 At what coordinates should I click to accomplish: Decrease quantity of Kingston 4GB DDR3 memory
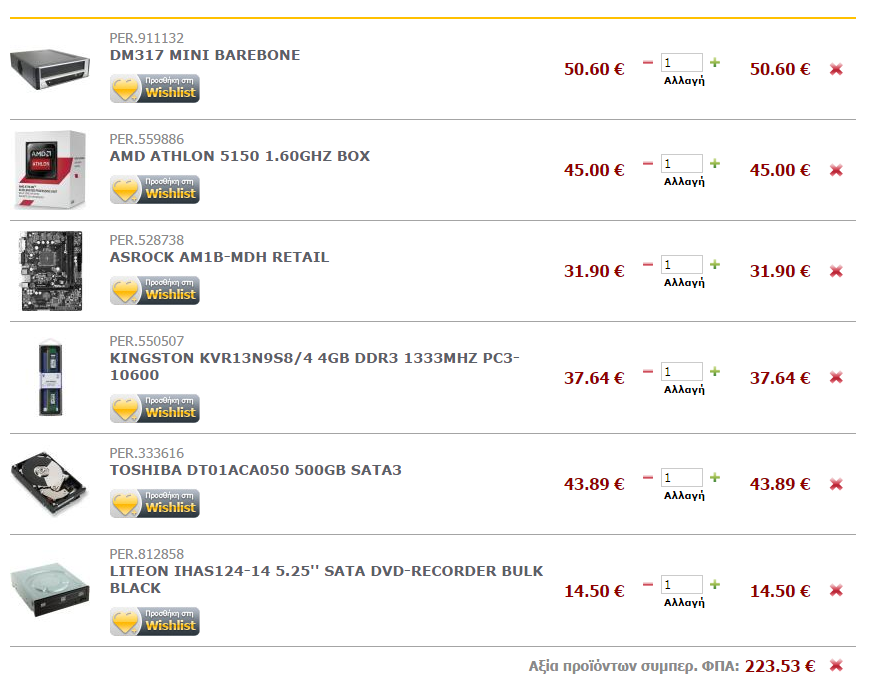coord(647,371)
